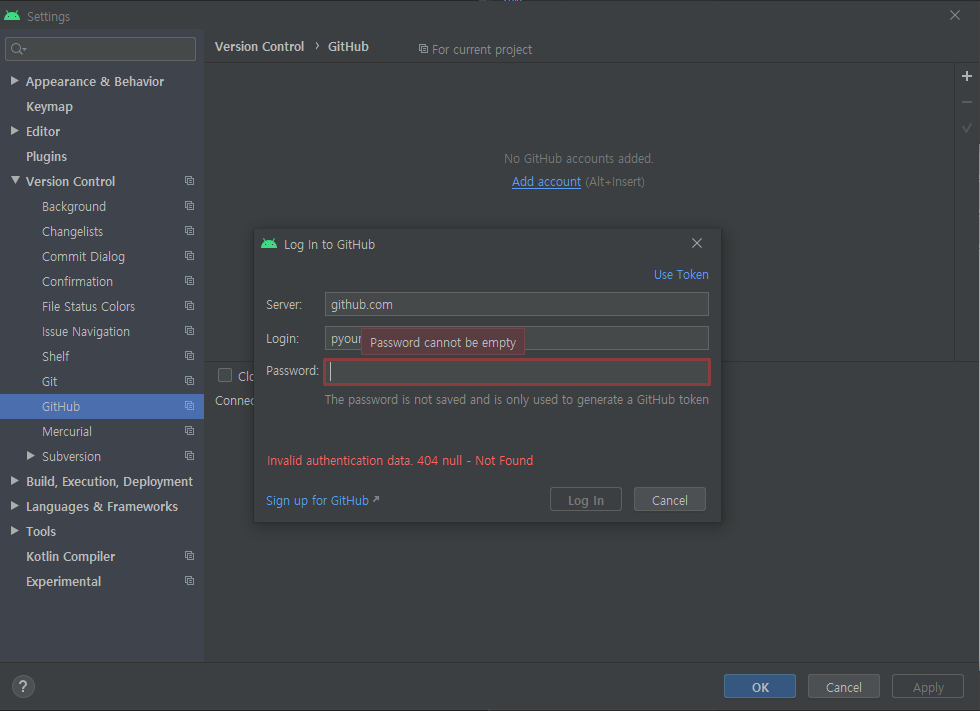This screenshot has width=980, height=711.
Task: Click the checkmark set-default icon
Action: [966, 127]
